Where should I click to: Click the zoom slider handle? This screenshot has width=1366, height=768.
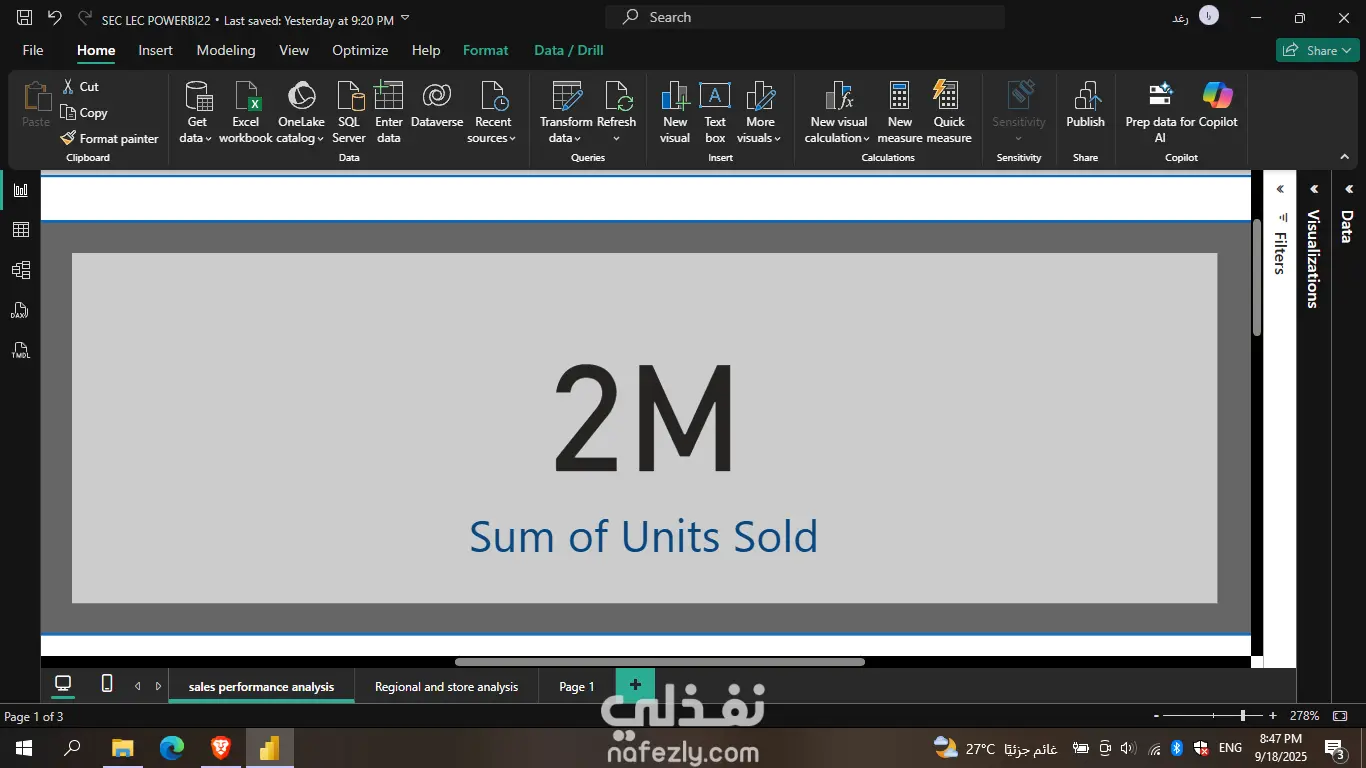tap(1243, 716)
